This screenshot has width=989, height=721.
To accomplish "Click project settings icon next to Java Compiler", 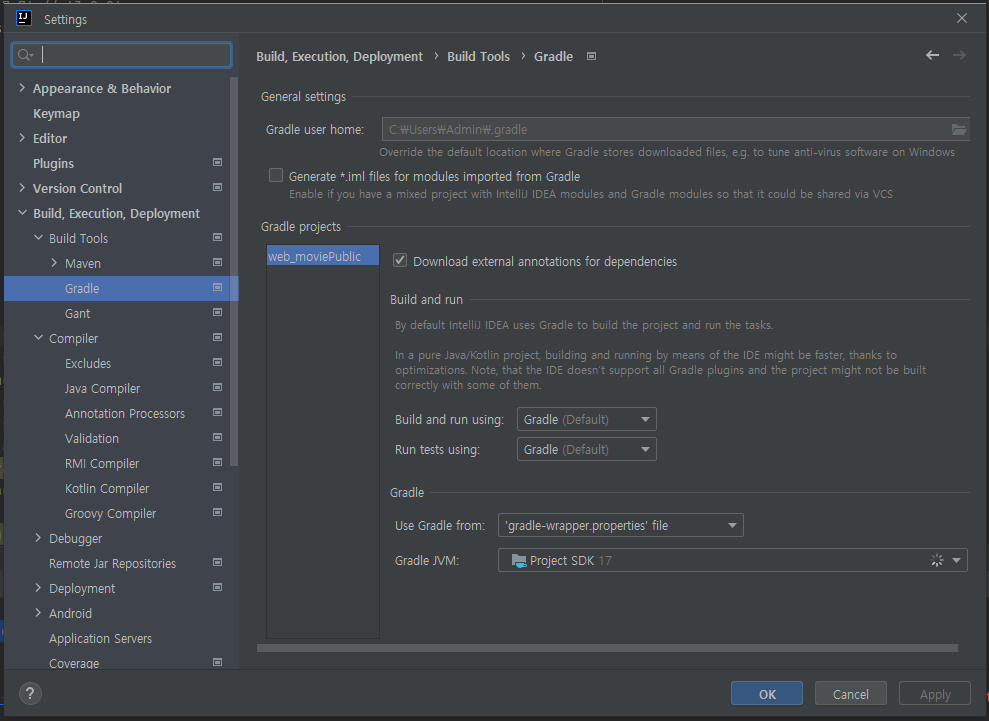I will (218, 387).
